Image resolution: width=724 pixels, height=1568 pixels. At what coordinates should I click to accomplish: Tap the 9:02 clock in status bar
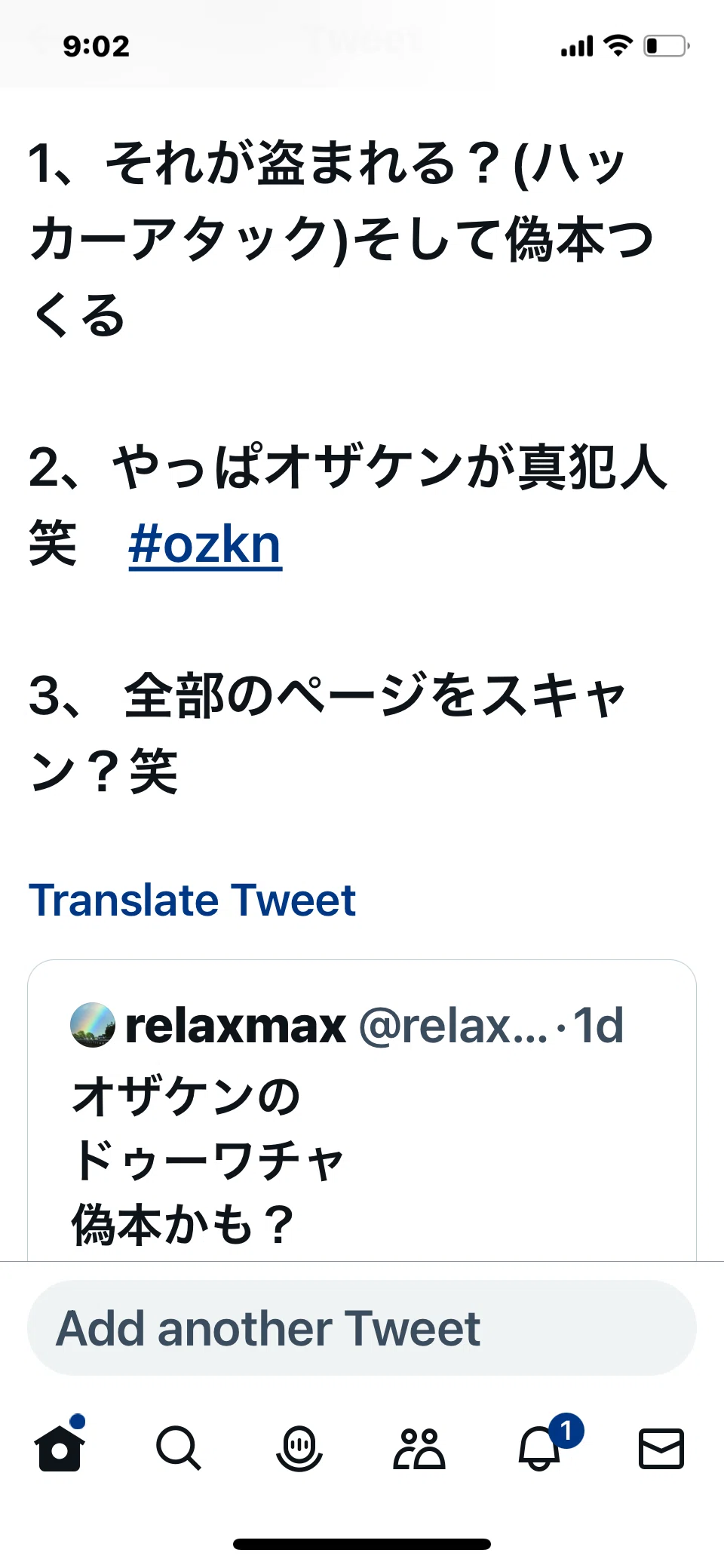(97, 47)
